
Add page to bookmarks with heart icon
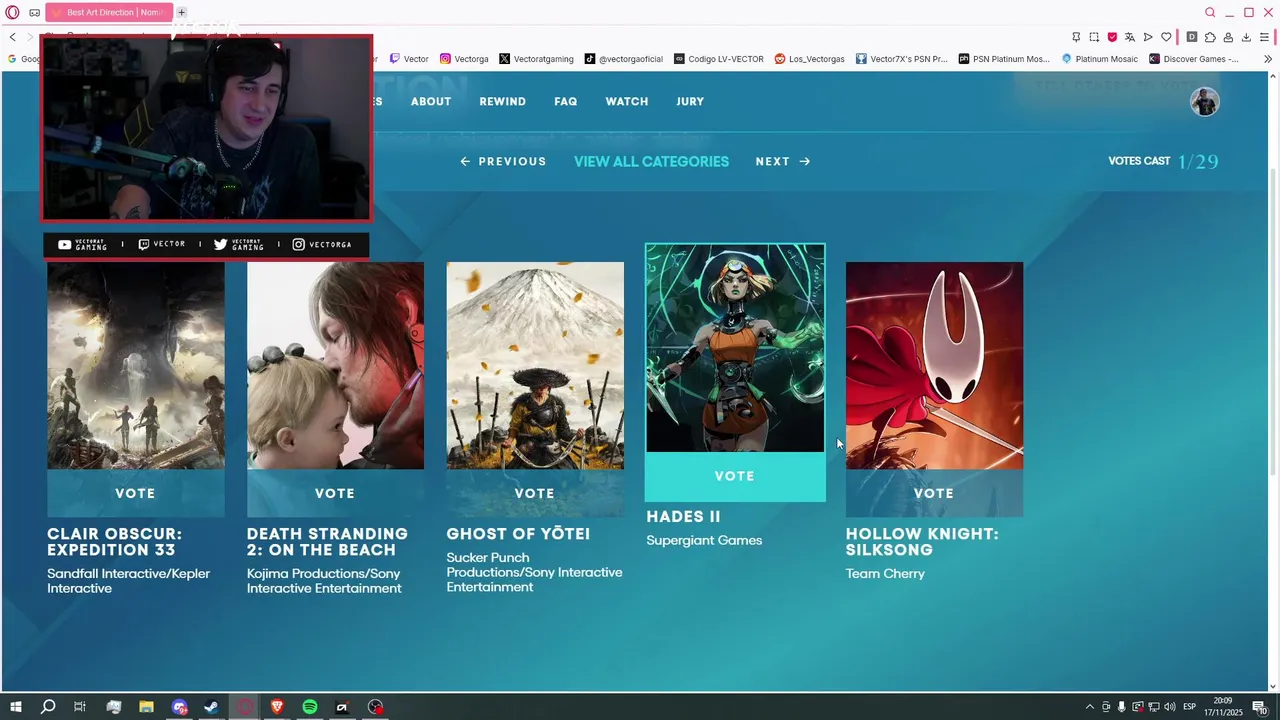1166,37
